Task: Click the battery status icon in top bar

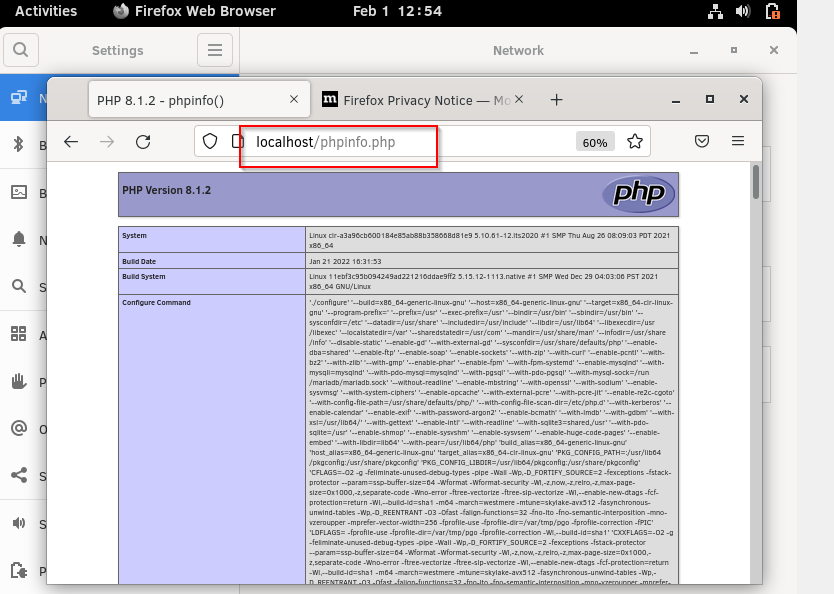Action: click(772, 11)
